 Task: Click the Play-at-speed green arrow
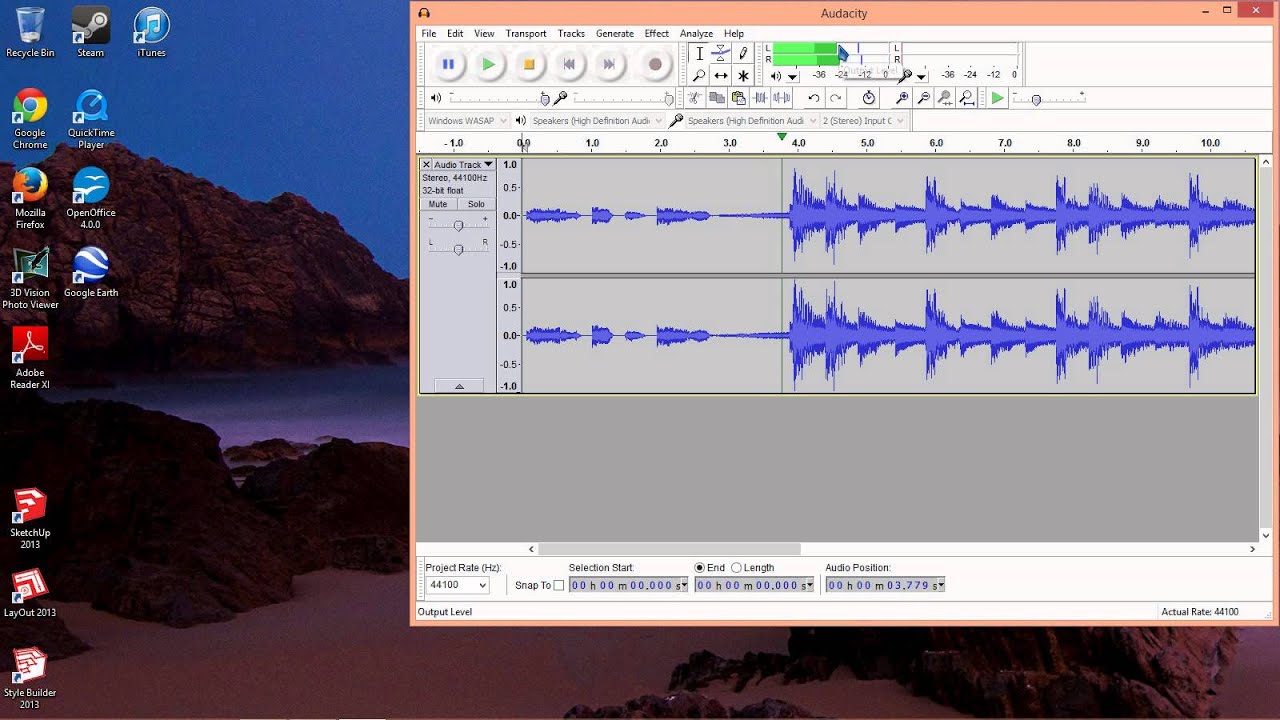click(997, 98)
